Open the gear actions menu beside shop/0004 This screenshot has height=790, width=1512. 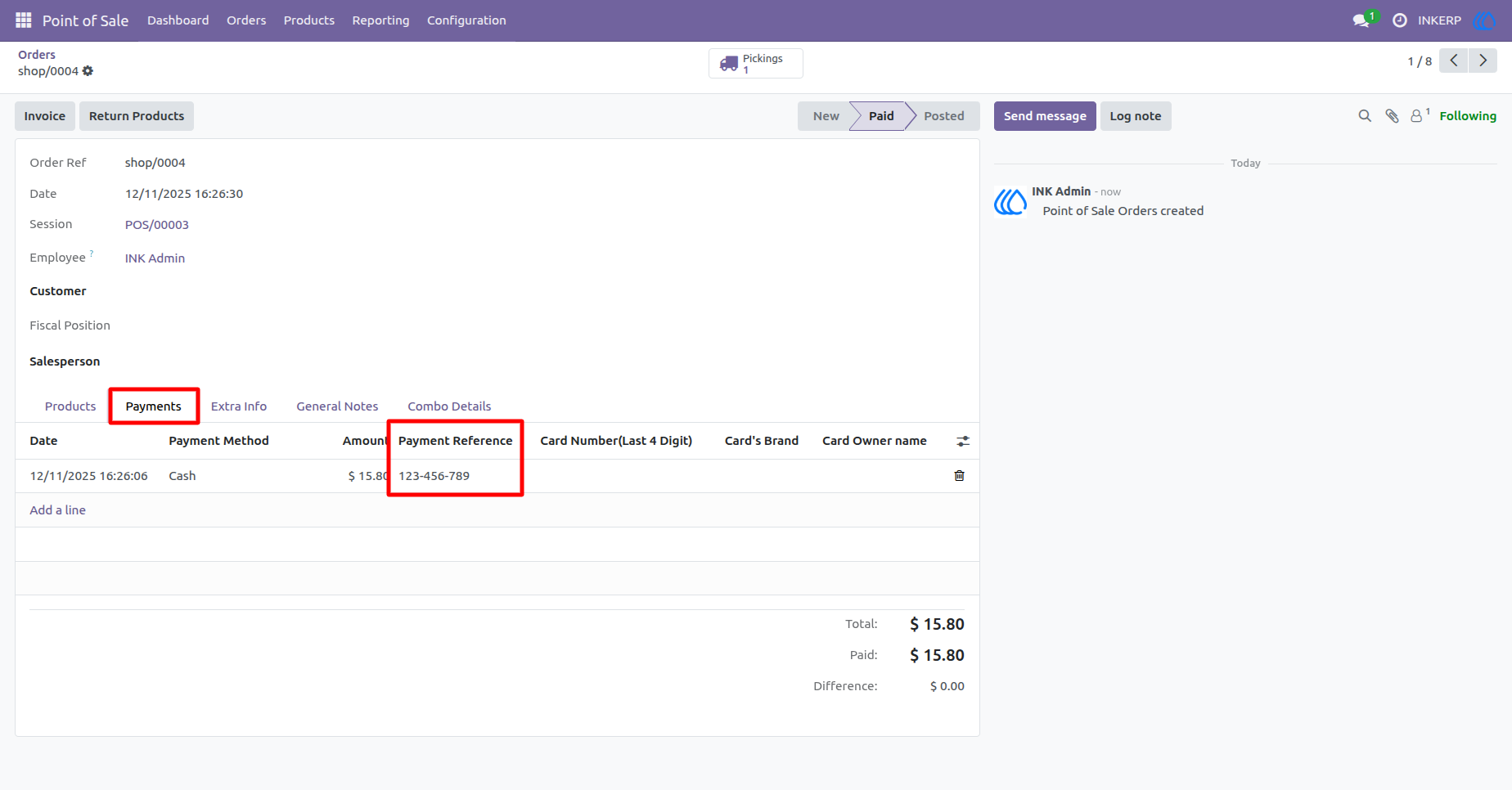pyautogui.click(x=88, y=71)
